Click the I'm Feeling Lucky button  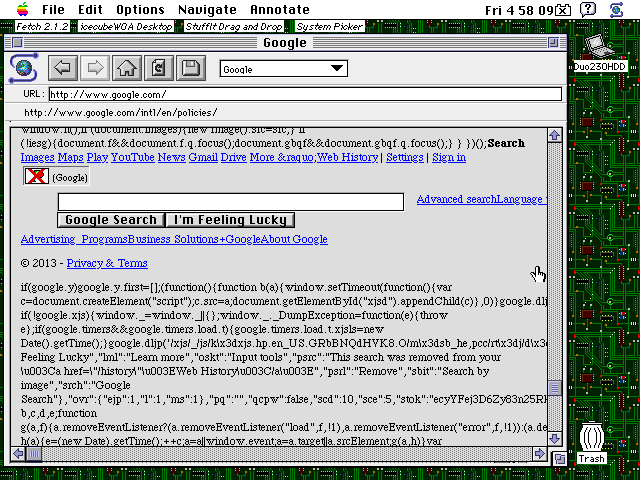pos(230,220)
